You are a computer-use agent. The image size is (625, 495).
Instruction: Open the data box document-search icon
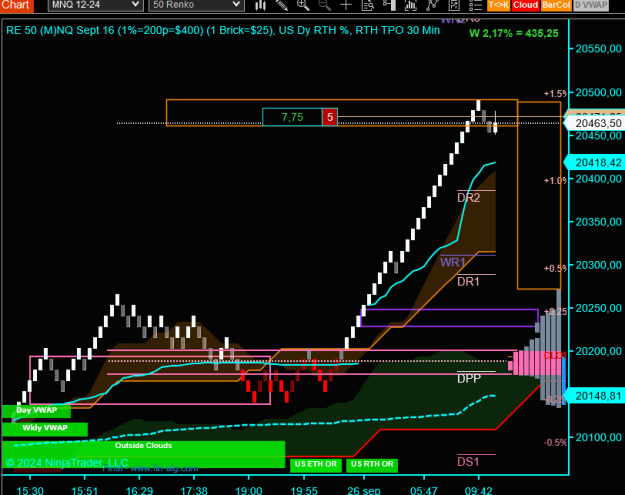click(368, 5)
